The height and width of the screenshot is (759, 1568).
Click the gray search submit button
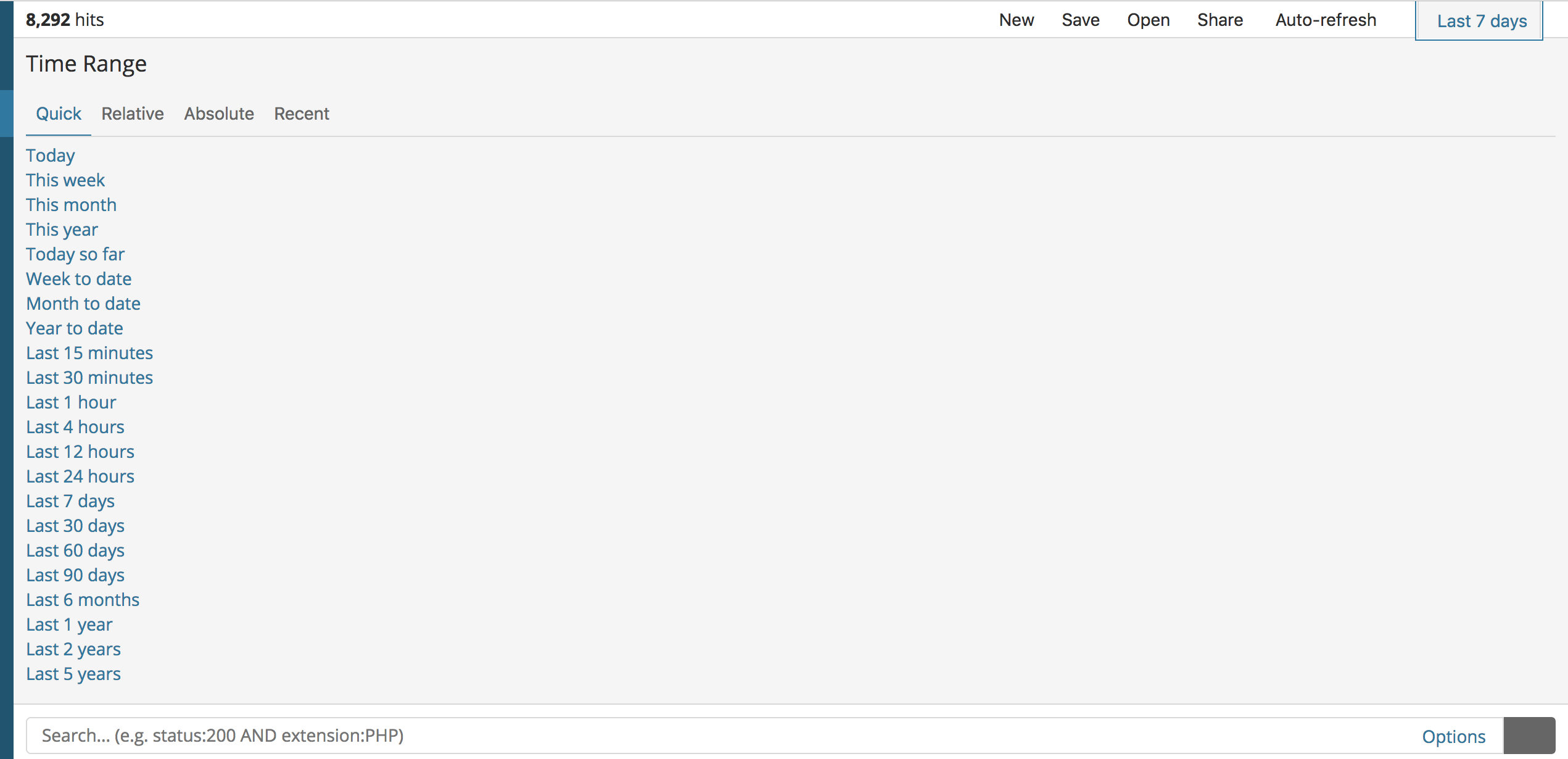pyautogui.click(x=1529, y=736)
